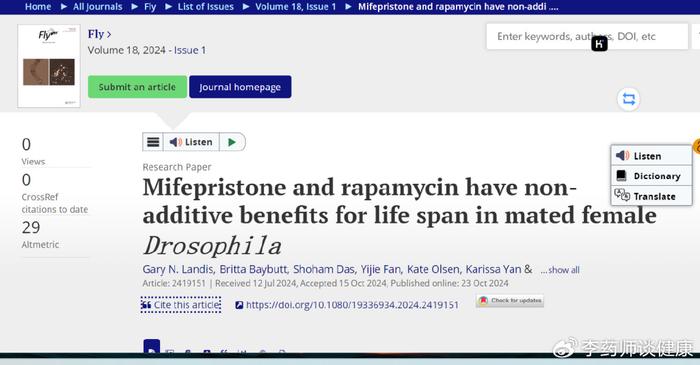Select Listen in the floating popup
This screenshot has height=365, width=700.
[651, 156]
